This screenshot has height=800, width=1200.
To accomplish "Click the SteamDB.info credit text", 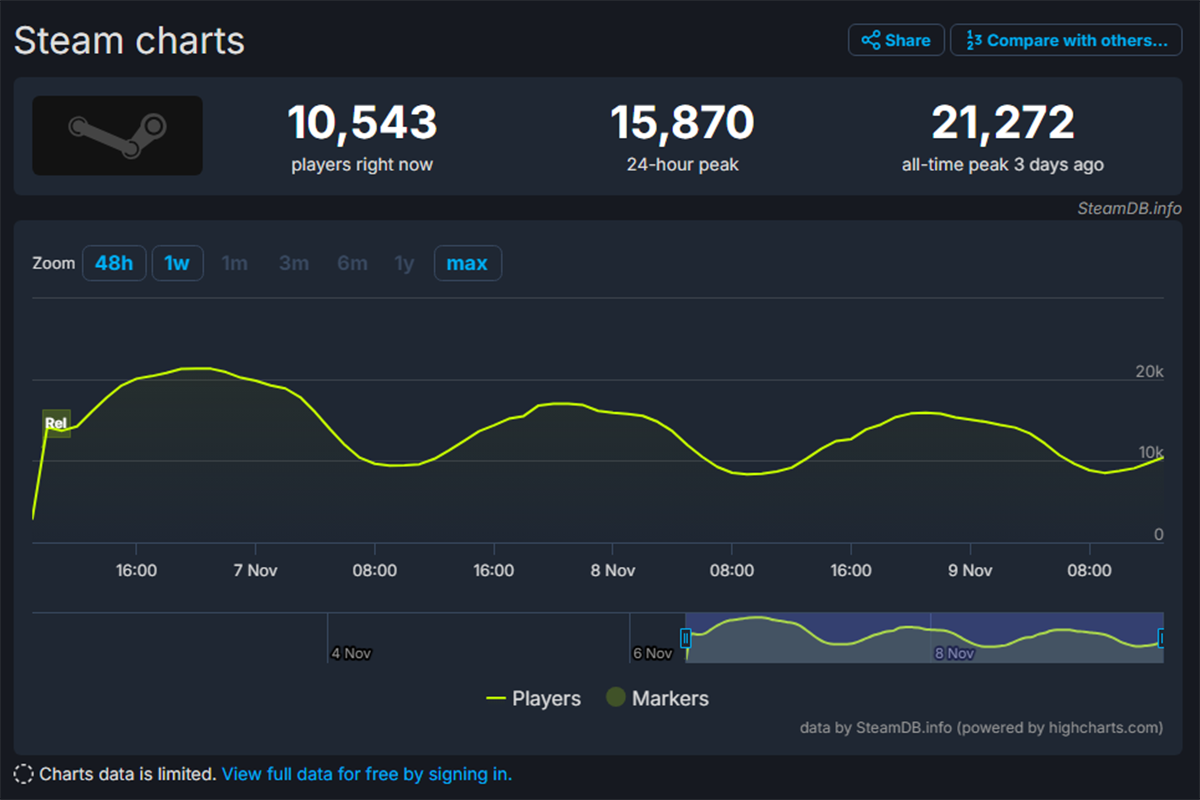I will pyautogui.click(x=1129, y=208).
